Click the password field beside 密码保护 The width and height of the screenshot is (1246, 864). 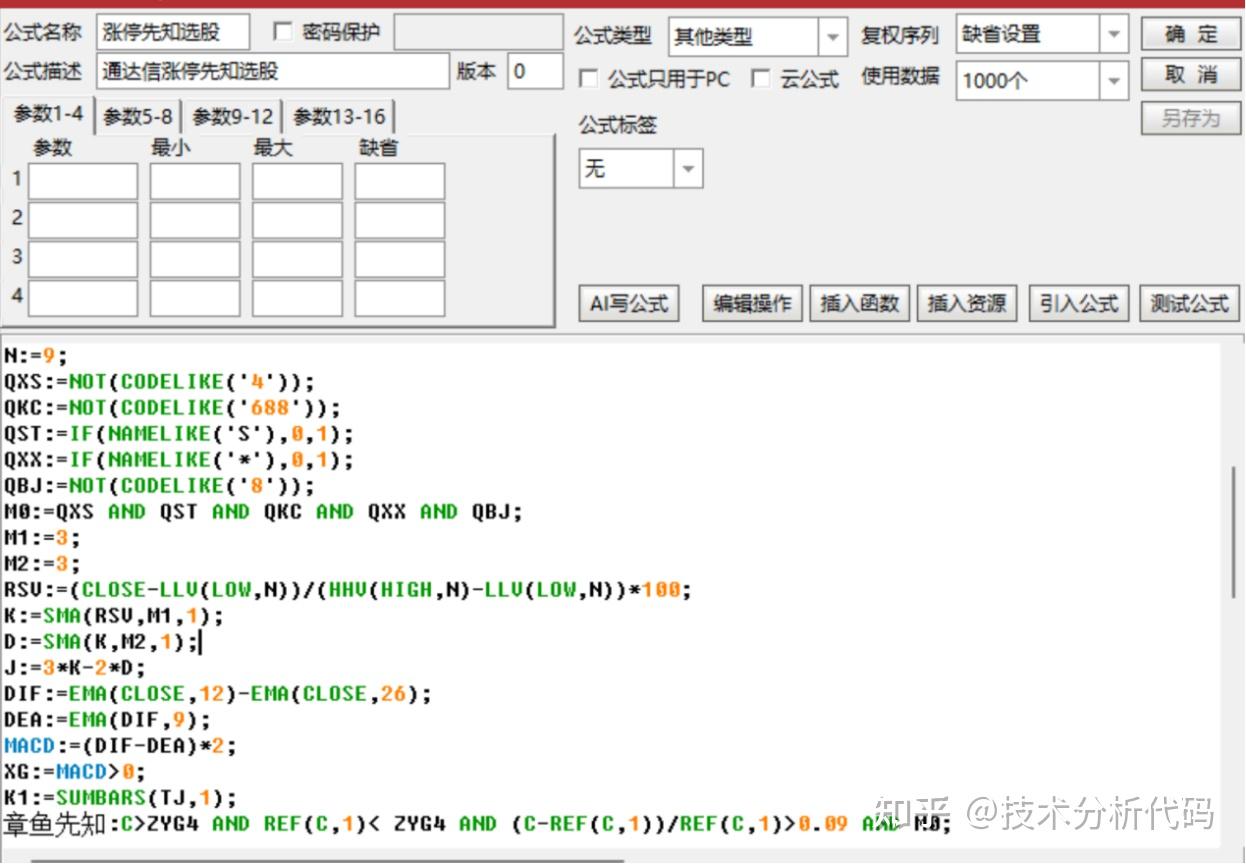[478, 32]
